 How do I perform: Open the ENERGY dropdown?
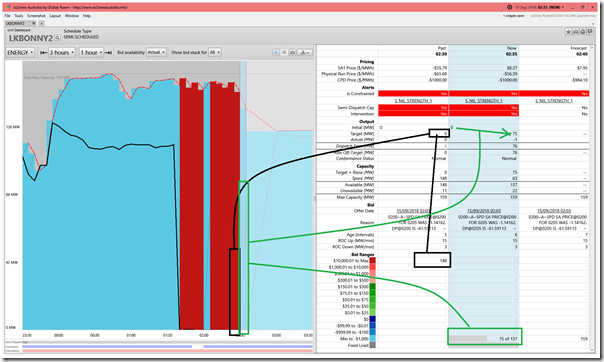(x=20, y=52)
